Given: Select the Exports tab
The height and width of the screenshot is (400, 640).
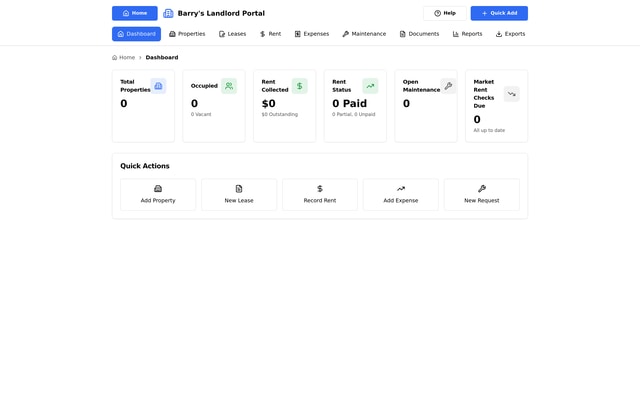Looking at the screenshot, I should coord(510,34).
